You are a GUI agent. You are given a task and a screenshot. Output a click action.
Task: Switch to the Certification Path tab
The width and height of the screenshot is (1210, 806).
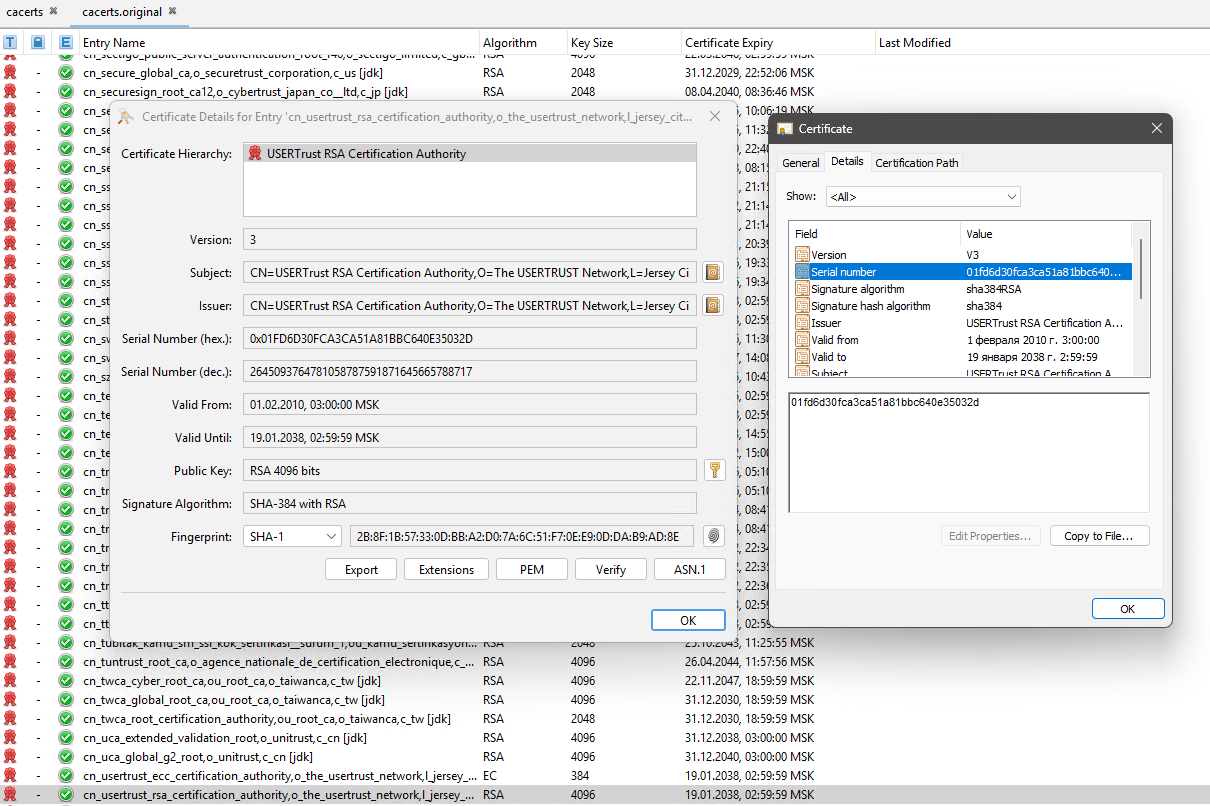pyautogui.click(x=917, y=163)
